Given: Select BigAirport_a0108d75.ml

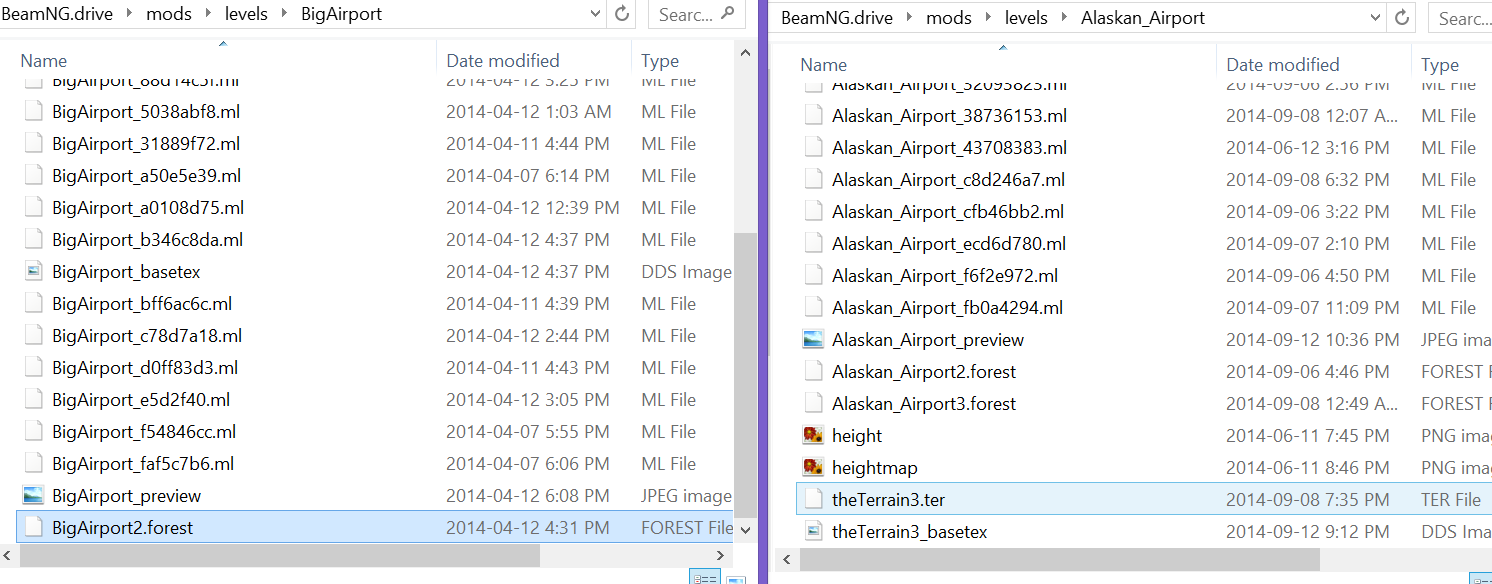Looking at the screenshot, I should (148, 208).
